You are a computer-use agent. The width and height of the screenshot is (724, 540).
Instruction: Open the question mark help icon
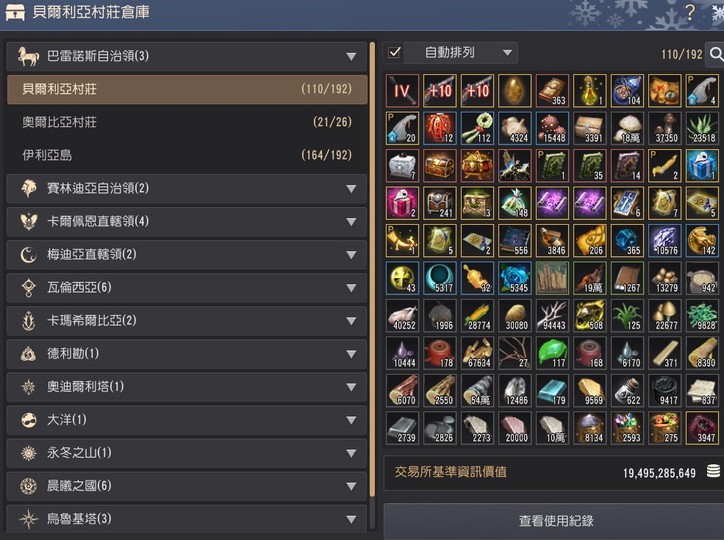[x=690, y=12]
